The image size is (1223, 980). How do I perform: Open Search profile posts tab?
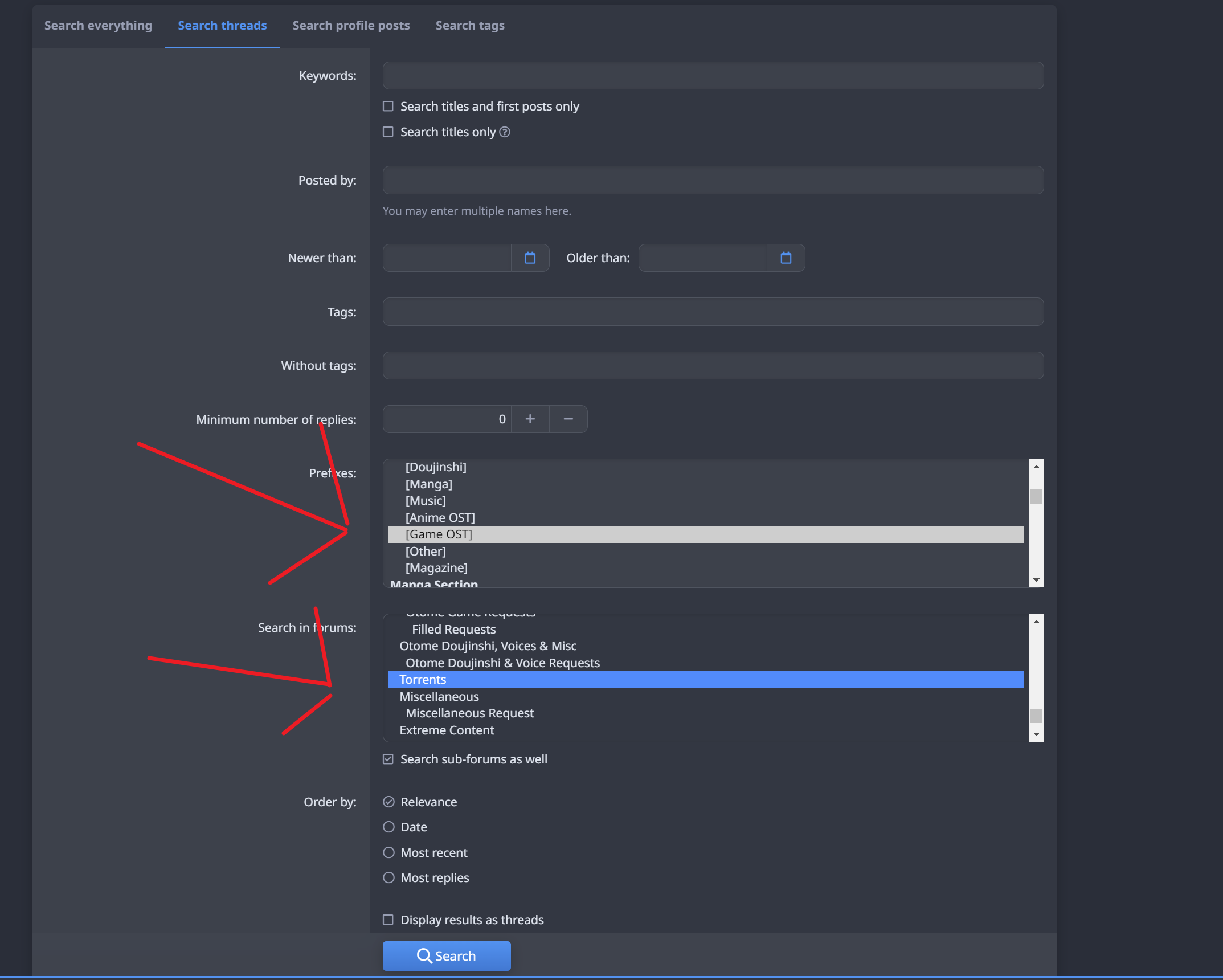click(x=351, y=26)
